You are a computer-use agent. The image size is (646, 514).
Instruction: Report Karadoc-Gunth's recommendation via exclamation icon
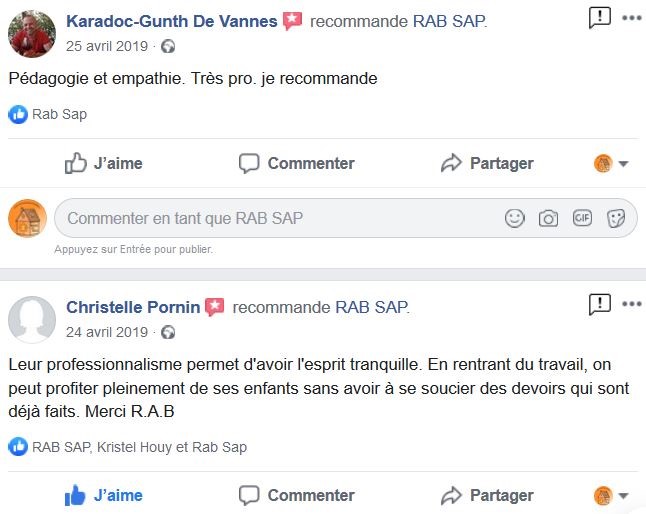[599, 17]
